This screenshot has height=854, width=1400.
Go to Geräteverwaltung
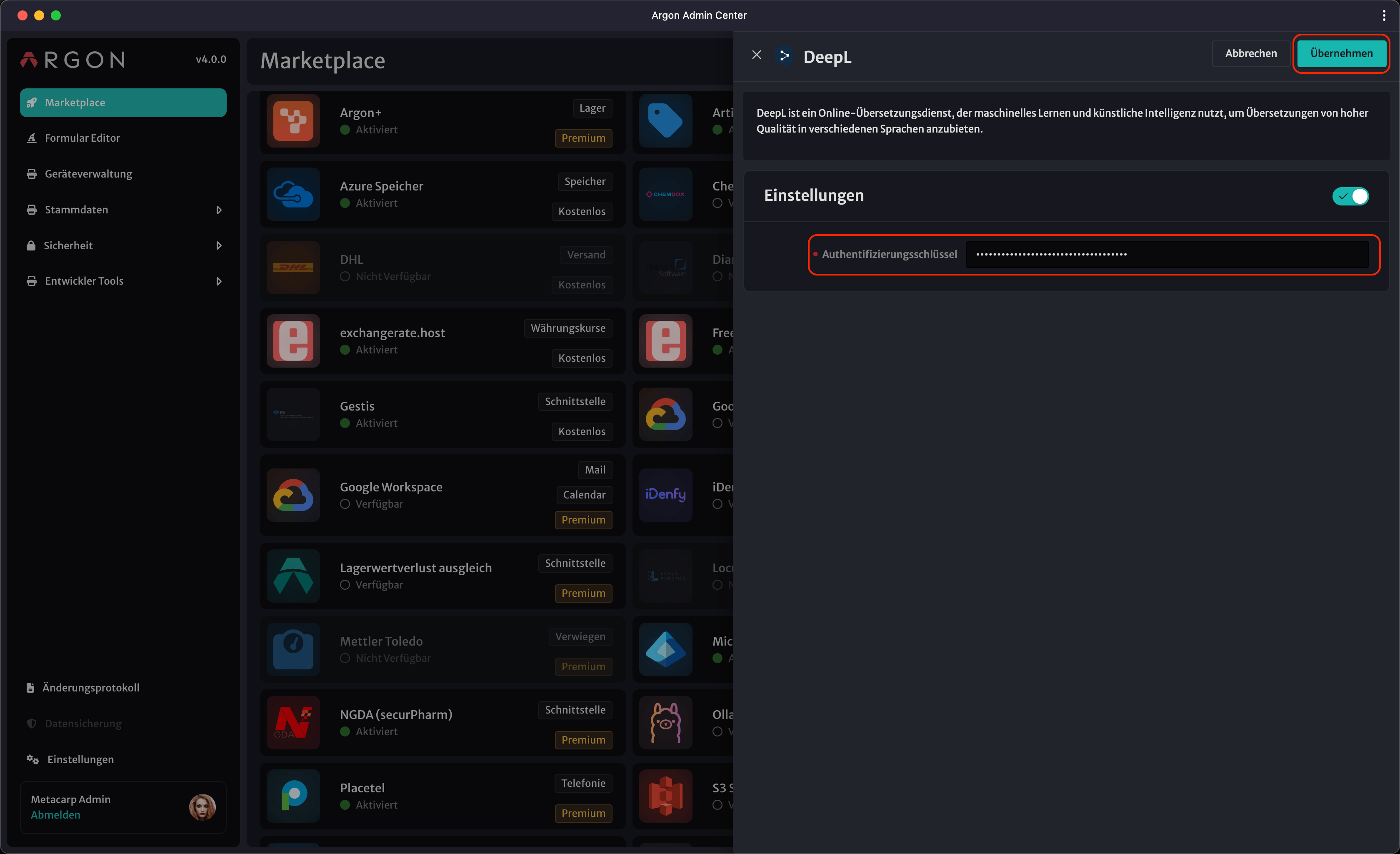(123, 174)
